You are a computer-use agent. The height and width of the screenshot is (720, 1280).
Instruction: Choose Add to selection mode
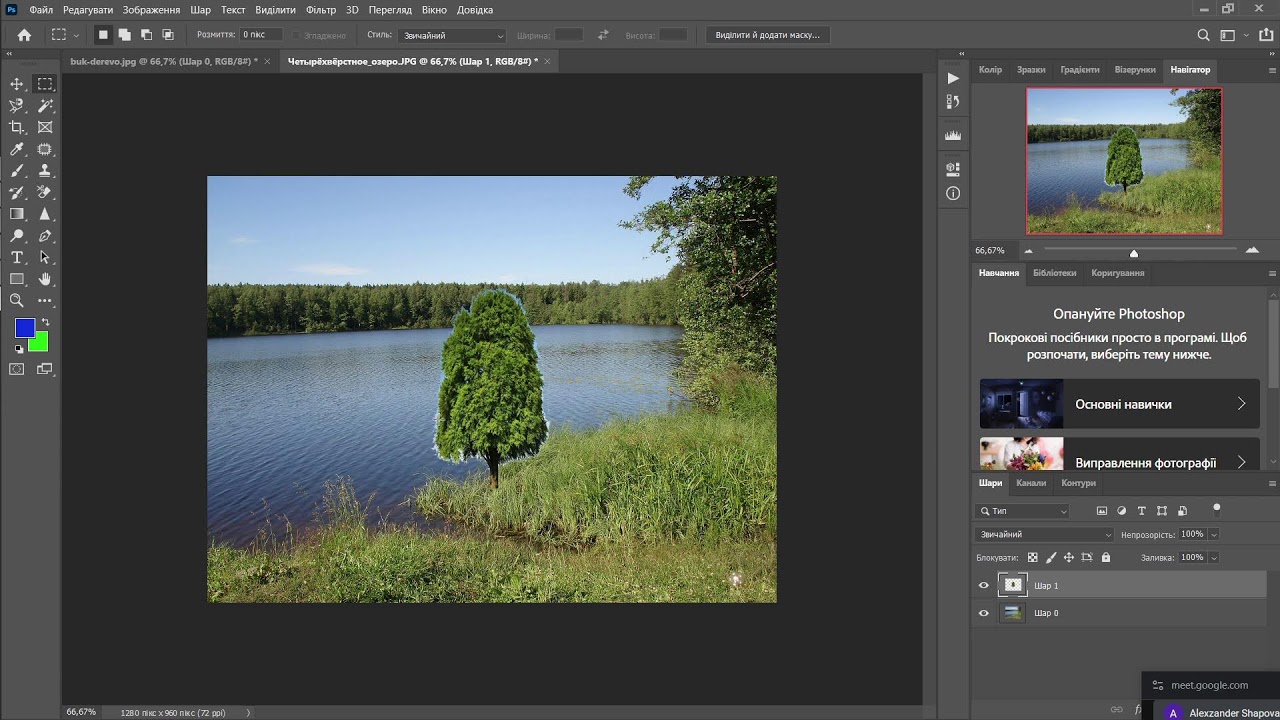pos(124,34)
